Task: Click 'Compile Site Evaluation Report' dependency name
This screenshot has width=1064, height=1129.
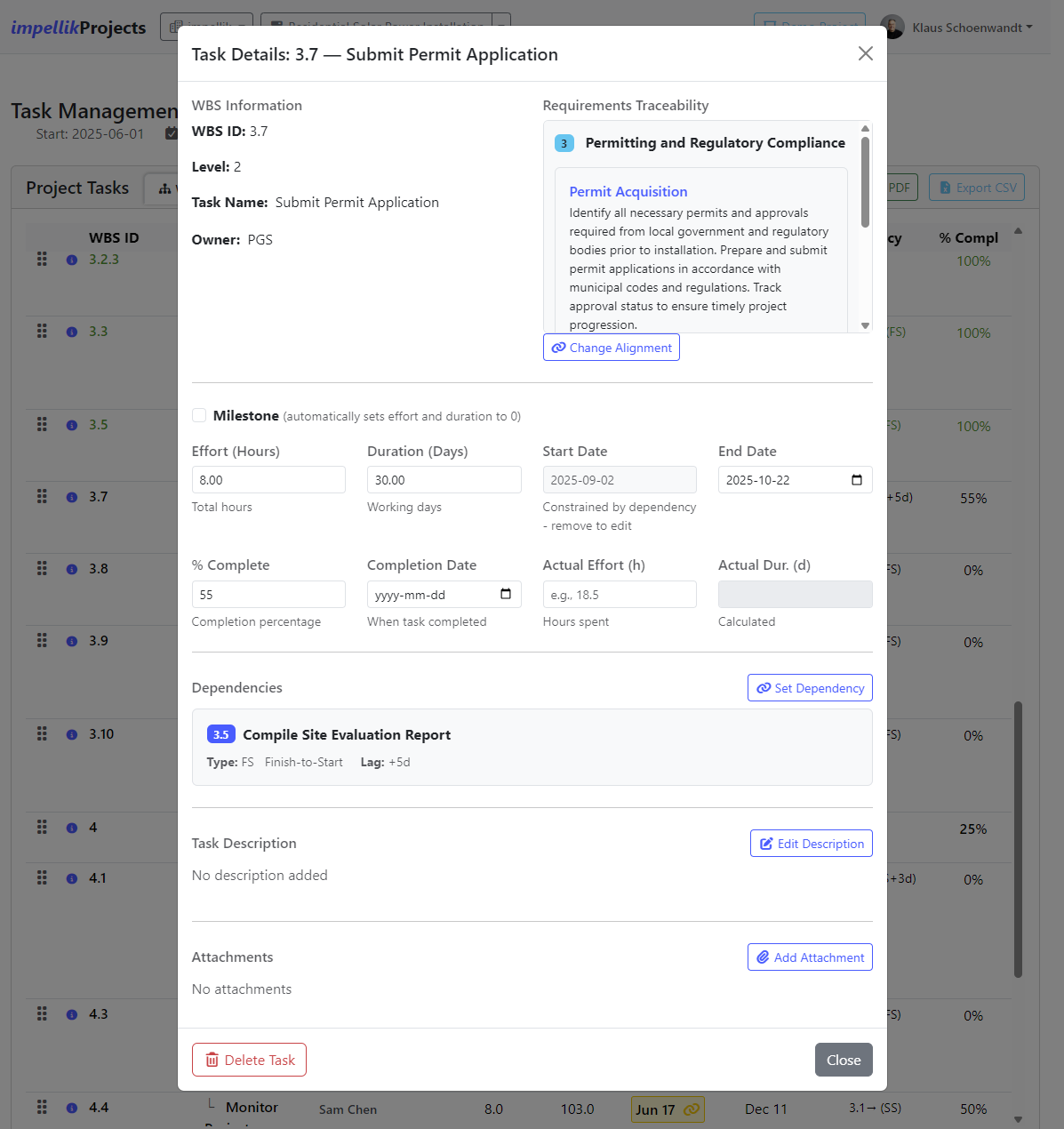Action: click(347, 734)
